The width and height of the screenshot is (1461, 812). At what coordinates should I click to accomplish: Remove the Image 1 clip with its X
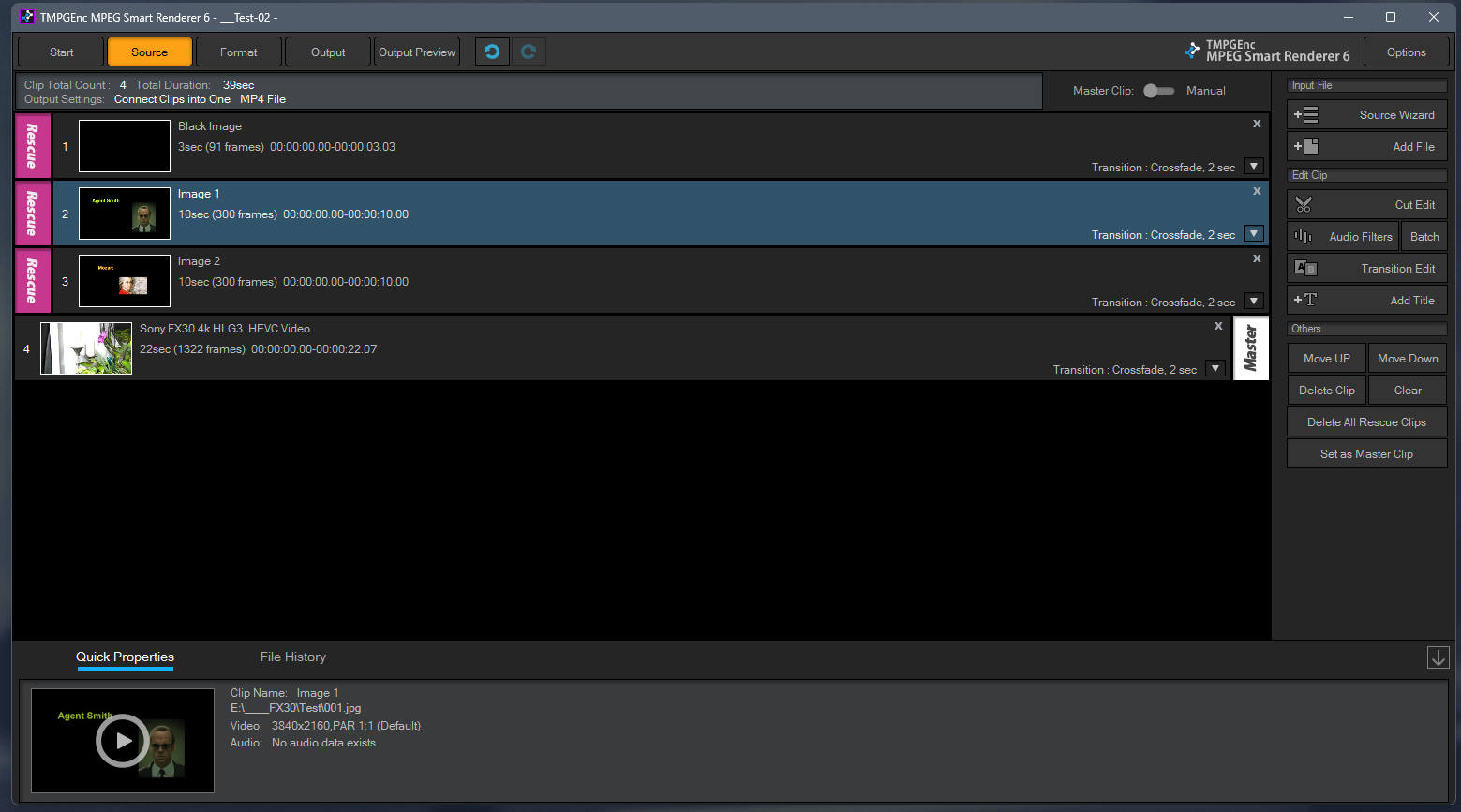1257,191
